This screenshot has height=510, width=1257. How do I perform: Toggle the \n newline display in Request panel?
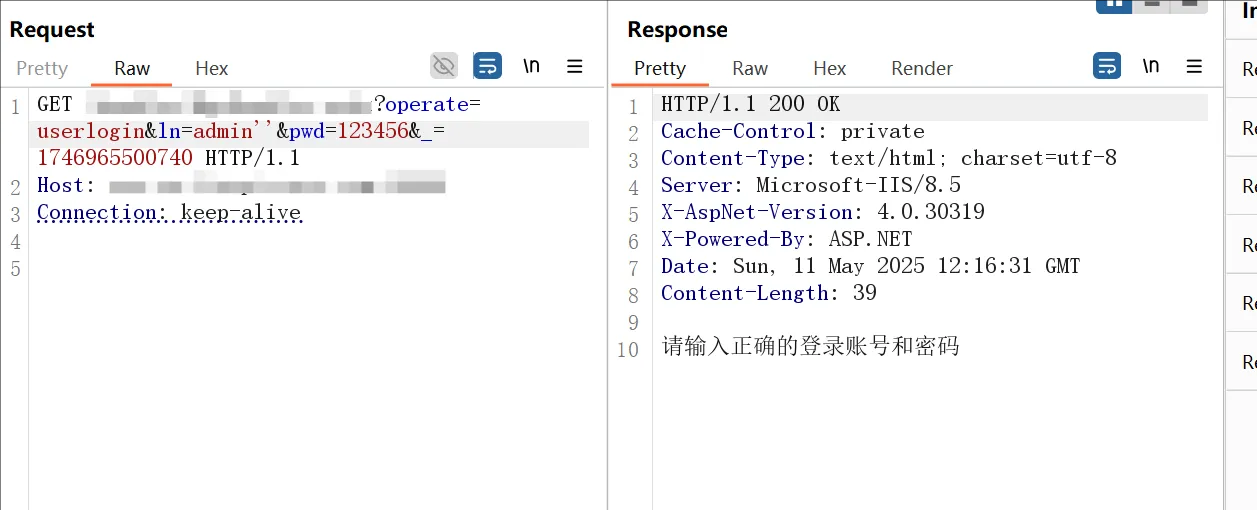pyautogui.click(x=531, y=66)
